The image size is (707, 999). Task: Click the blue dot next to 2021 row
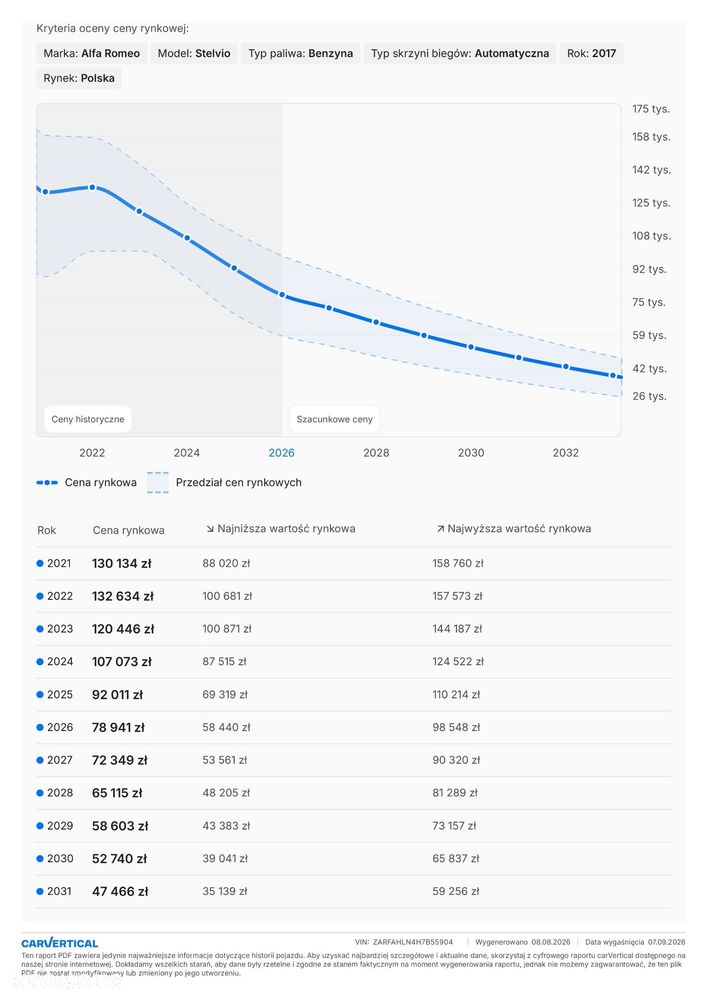(x=40, y=563)
